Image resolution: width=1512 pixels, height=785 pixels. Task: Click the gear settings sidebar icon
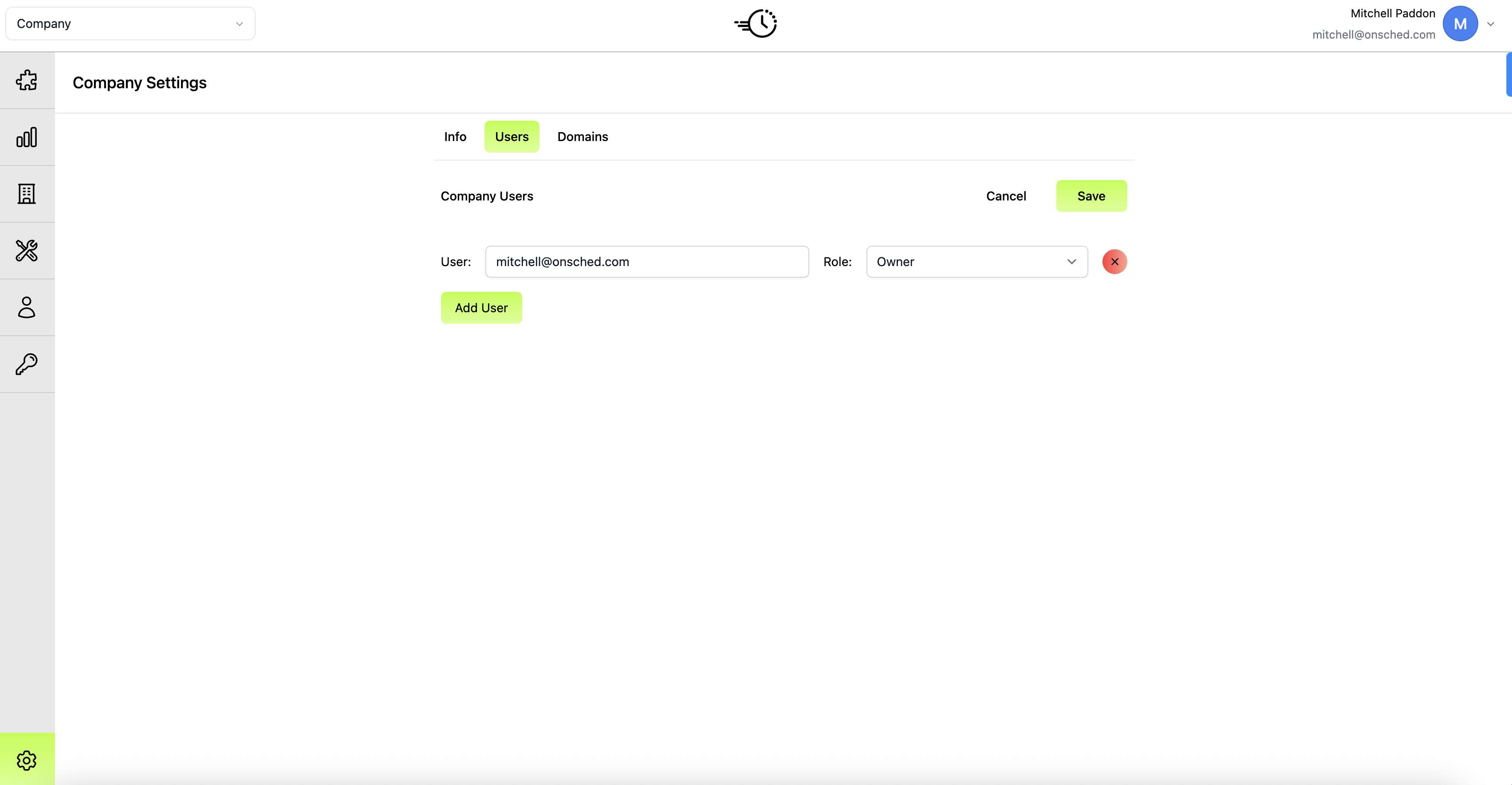(27, 760)
